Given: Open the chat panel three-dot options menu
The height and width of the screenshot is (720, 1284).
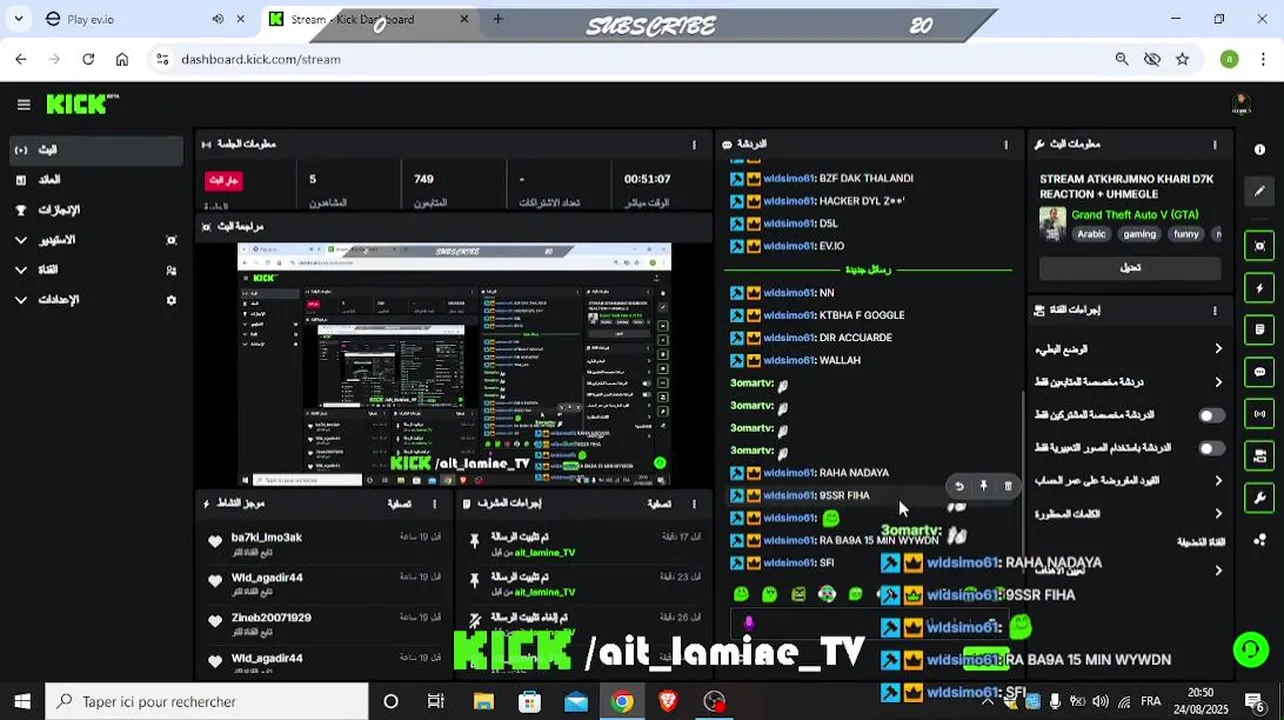Looking at the screenshot, I should (x=1006, y=145).
